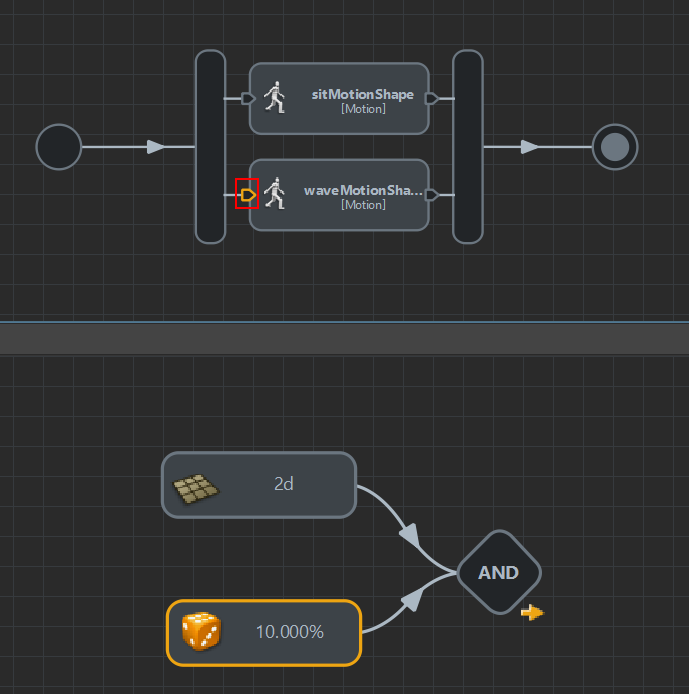The width and height of the screenshot is (689, 694).
Task: Click the walking figure icon on waveMotionSha node
Action: (274, 193)
